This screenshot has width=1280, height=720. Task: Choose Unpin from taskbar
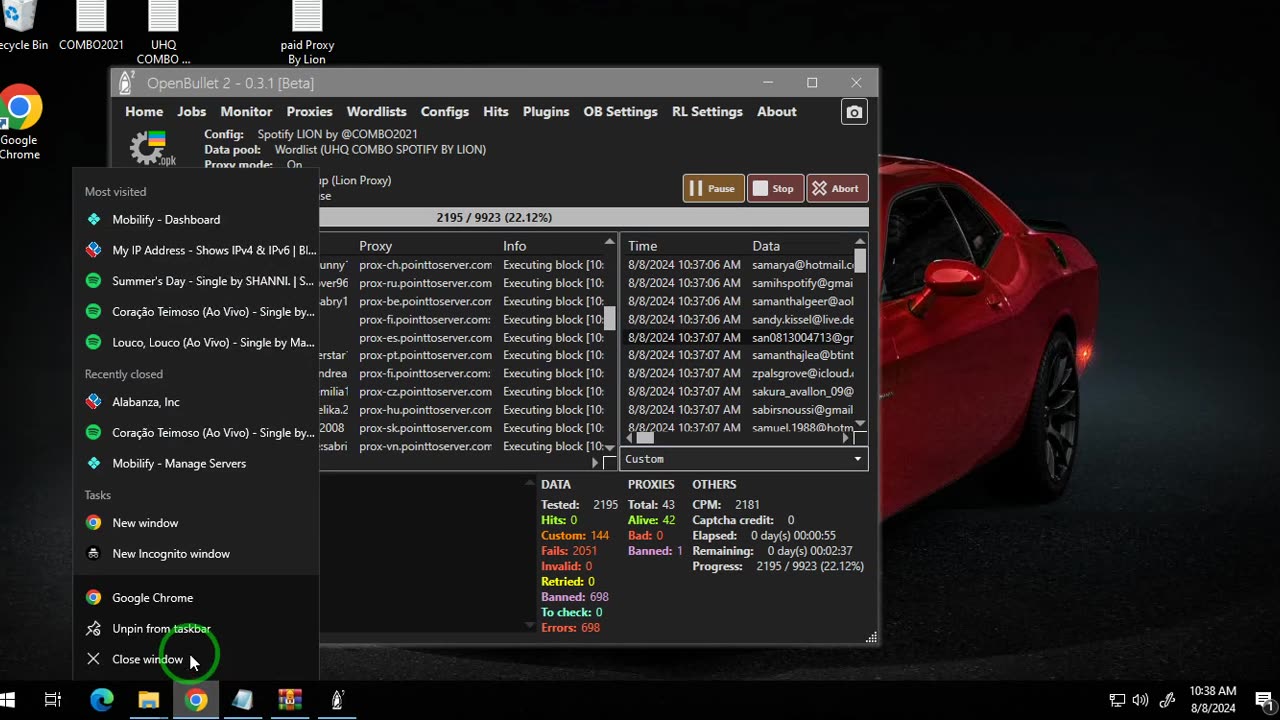point(196,629)
